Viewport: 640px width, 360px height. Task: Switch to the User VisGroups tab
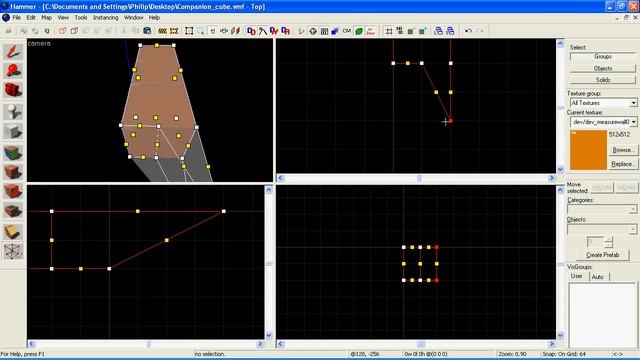576,276
